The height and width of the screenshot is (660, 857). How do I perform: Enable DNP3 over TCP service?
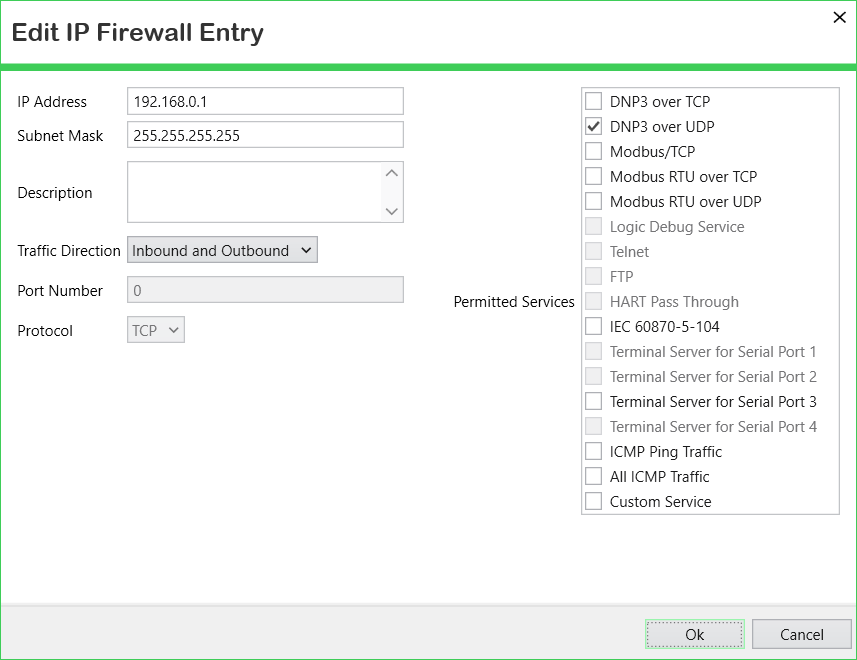tap(594, 101)
